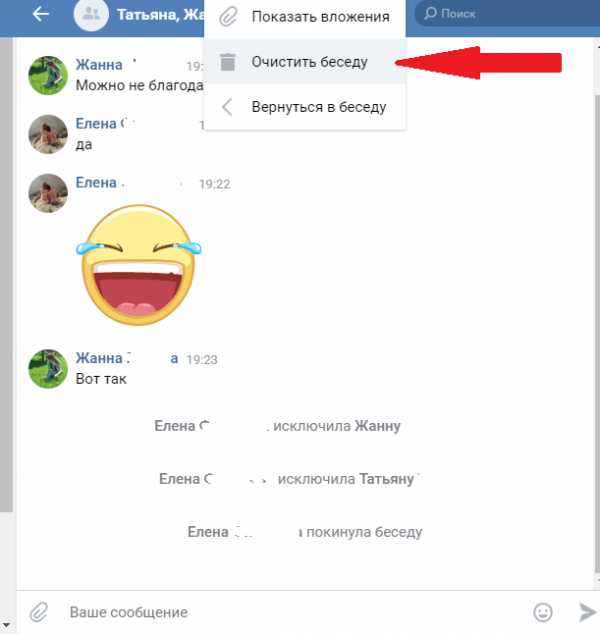Select Вернуться в беседу menu entry
Image resolution: width=600 pixels, height=634 pixels.
[305, 107]
